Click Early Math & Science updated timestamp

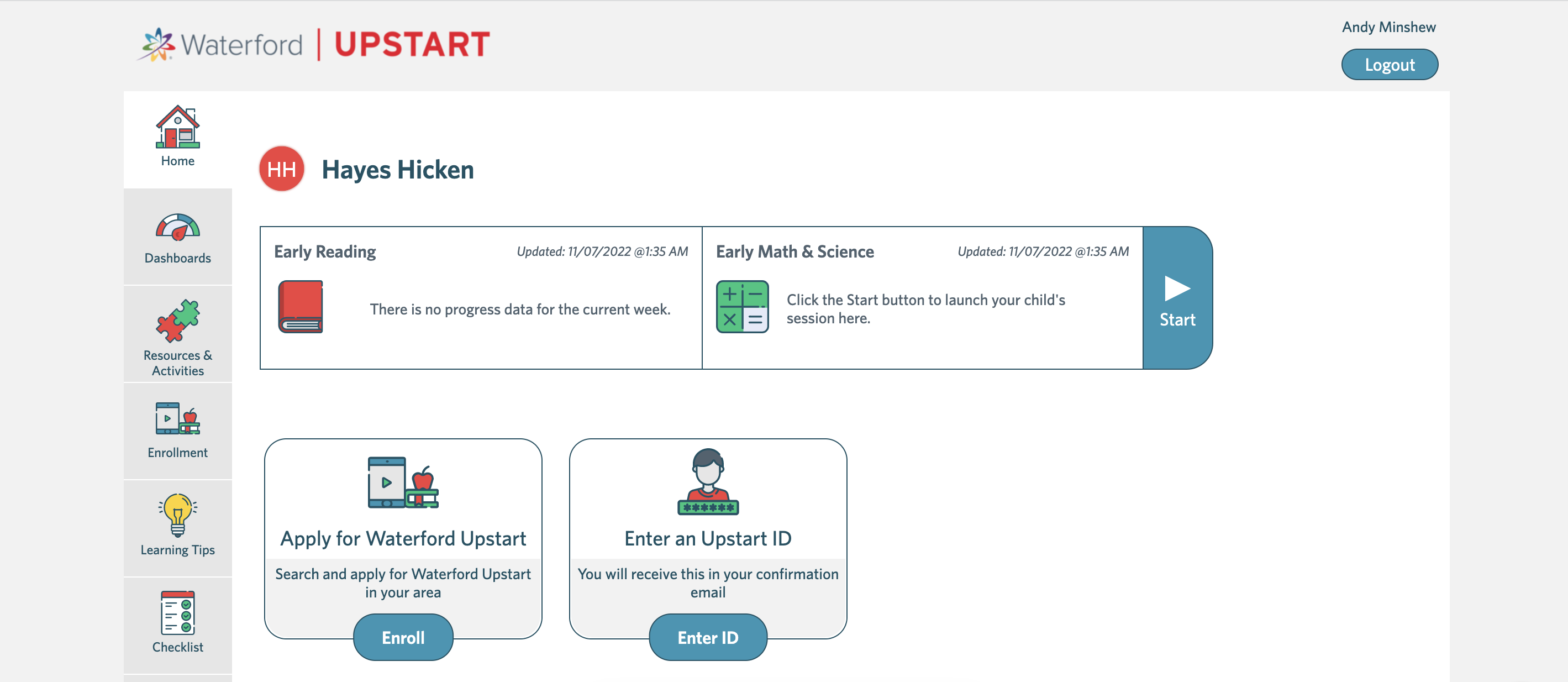coord(1043,251)
